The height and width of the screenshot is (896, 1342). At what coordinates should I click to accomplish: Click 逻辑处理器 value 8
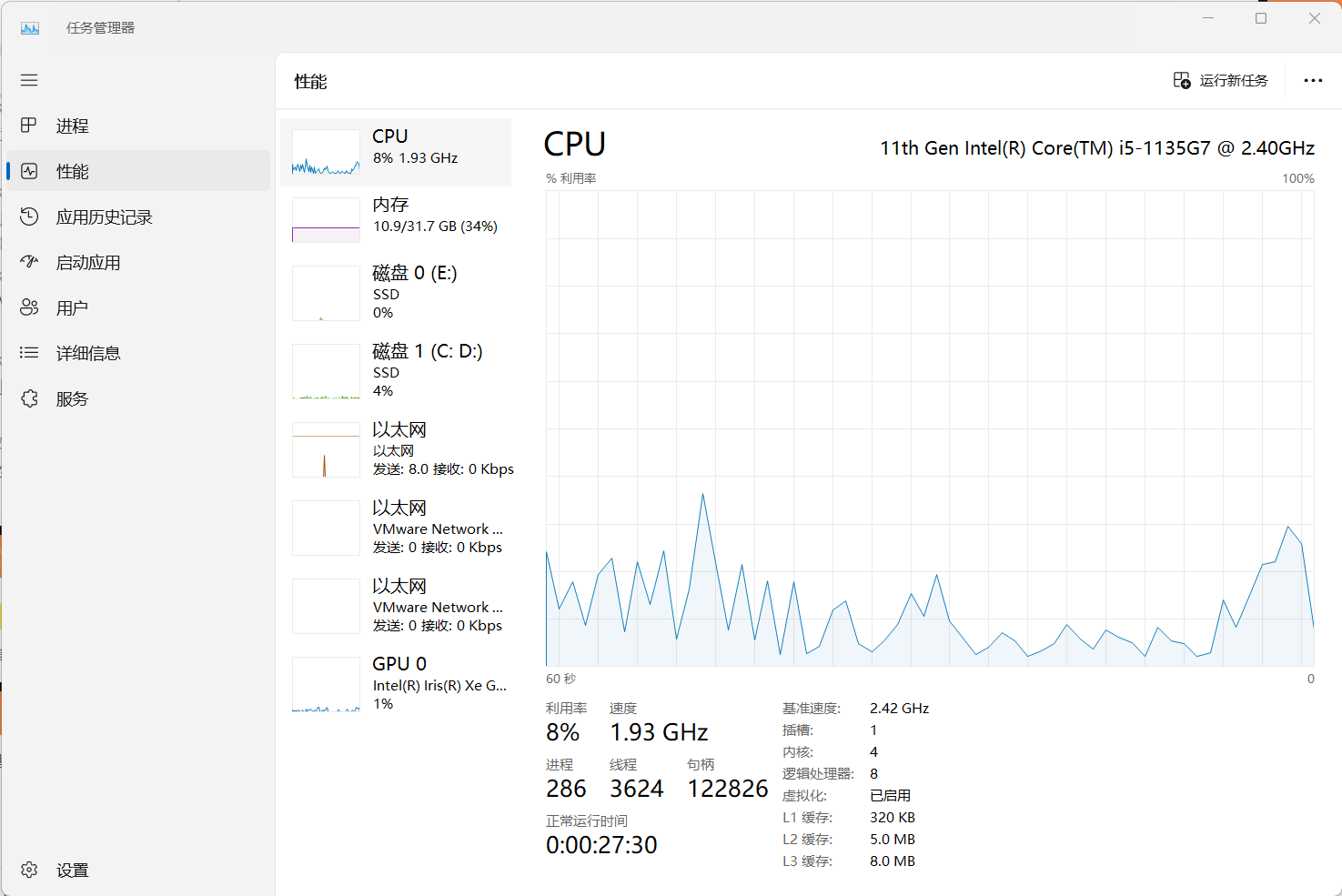click(873, 773)
